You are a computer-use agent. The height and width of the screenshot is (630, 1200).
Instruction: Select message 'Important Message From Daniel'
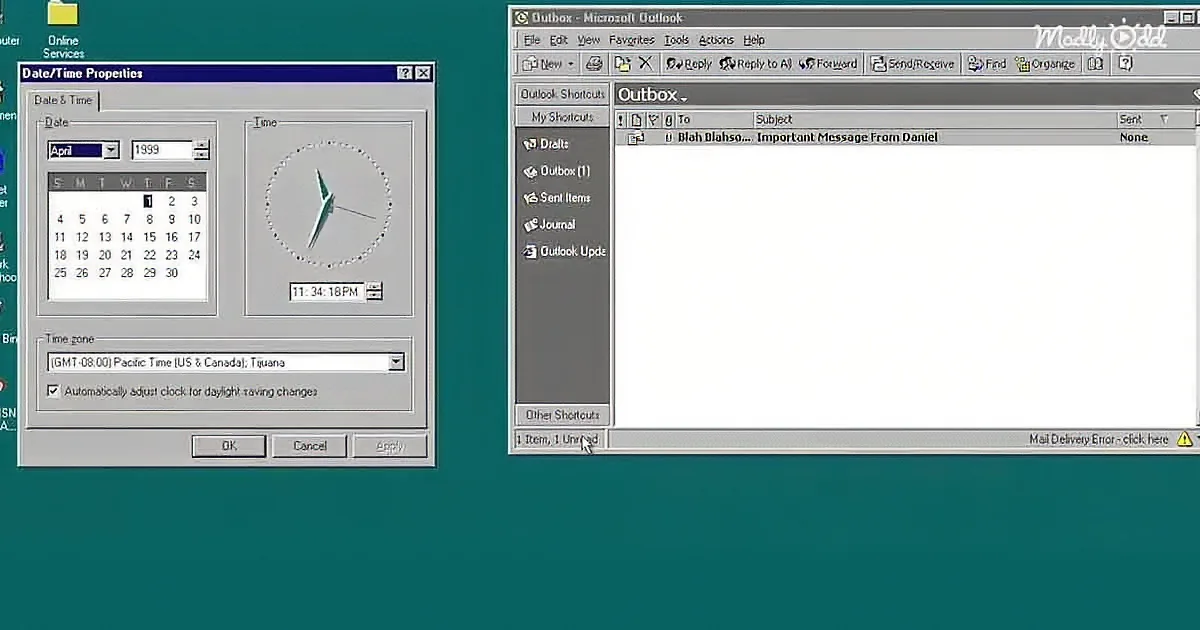coord(847,138)
